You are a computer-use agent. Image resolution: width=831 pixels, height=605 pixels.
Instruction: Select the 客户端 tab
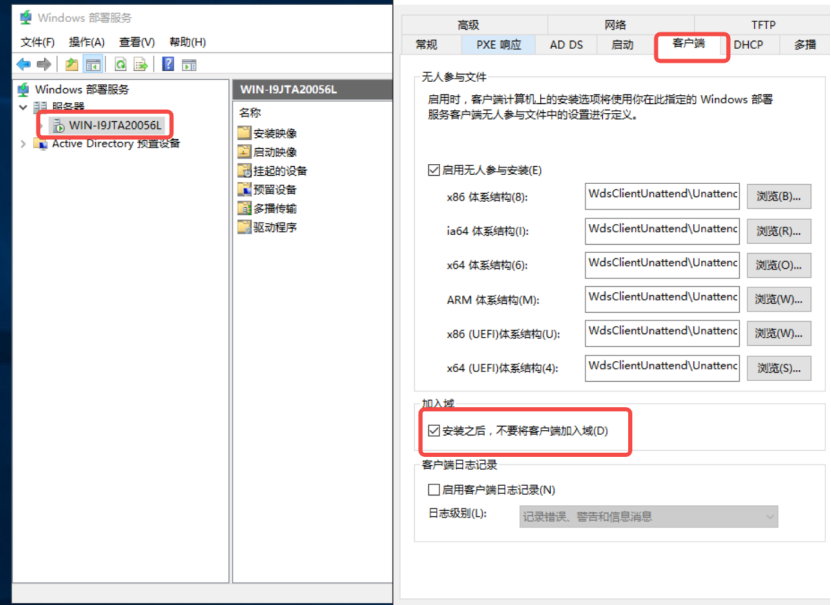coord(689,44)
